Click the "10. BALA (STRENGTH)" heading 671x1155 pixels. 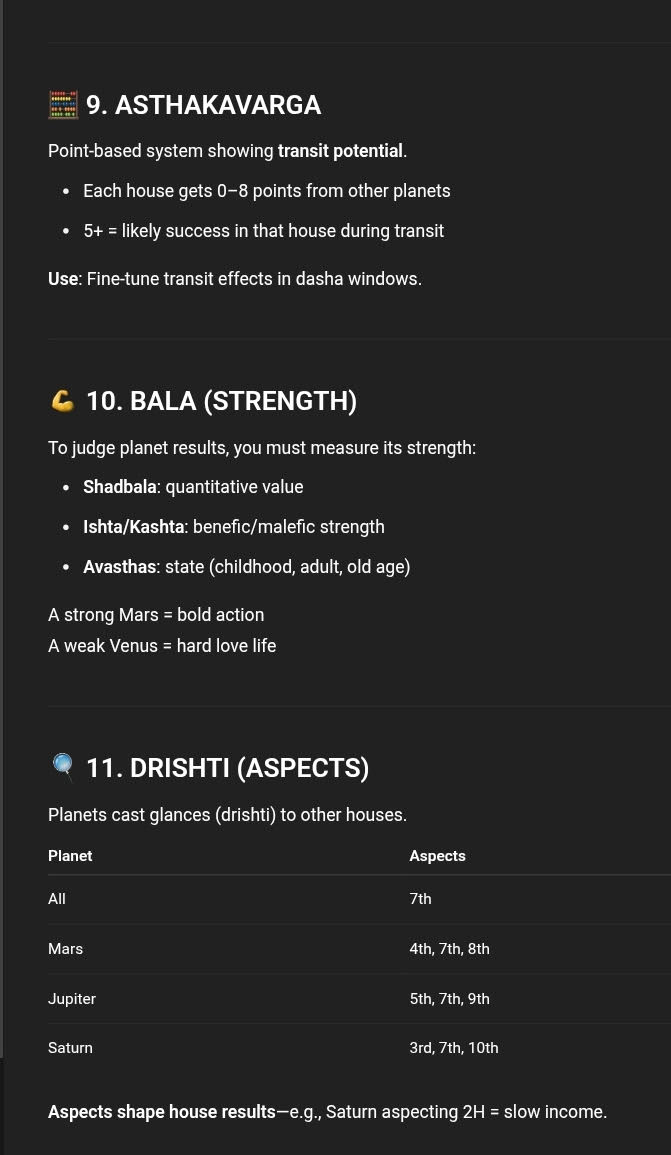(221, 401)
